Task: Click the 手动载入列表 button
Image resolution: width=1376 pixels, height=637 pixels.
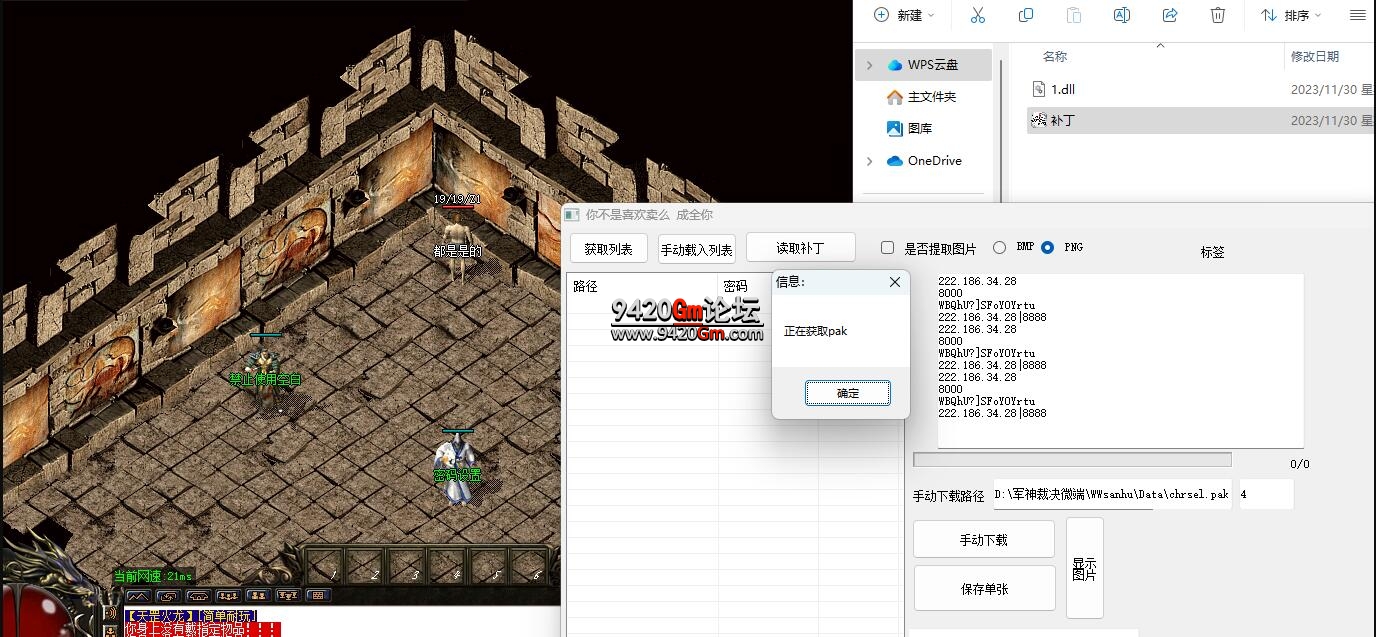Action: pyautogui.click(x=697, y=249)
